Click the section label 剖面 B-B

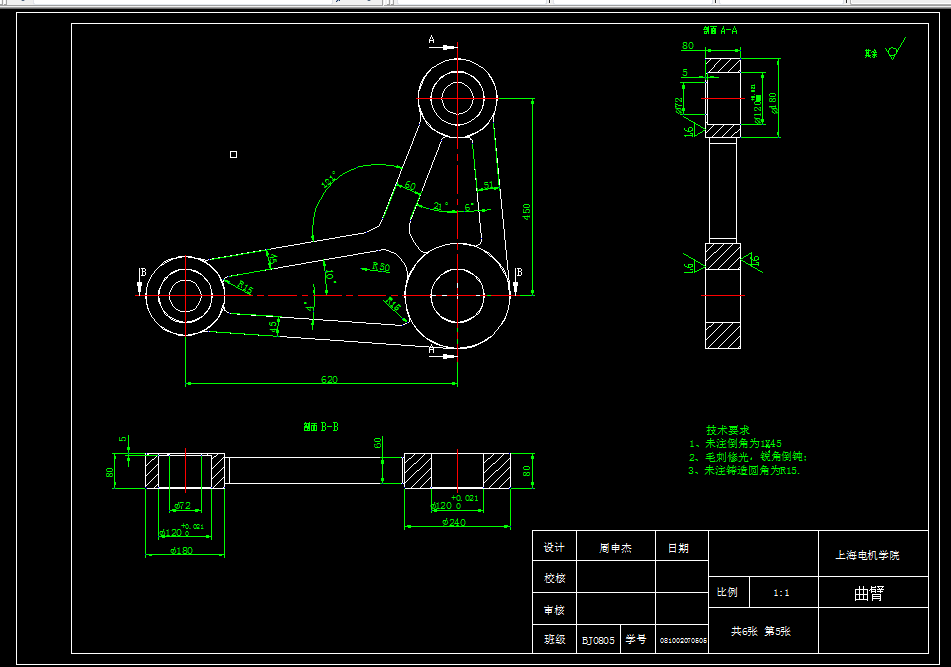tap(321, 427)
